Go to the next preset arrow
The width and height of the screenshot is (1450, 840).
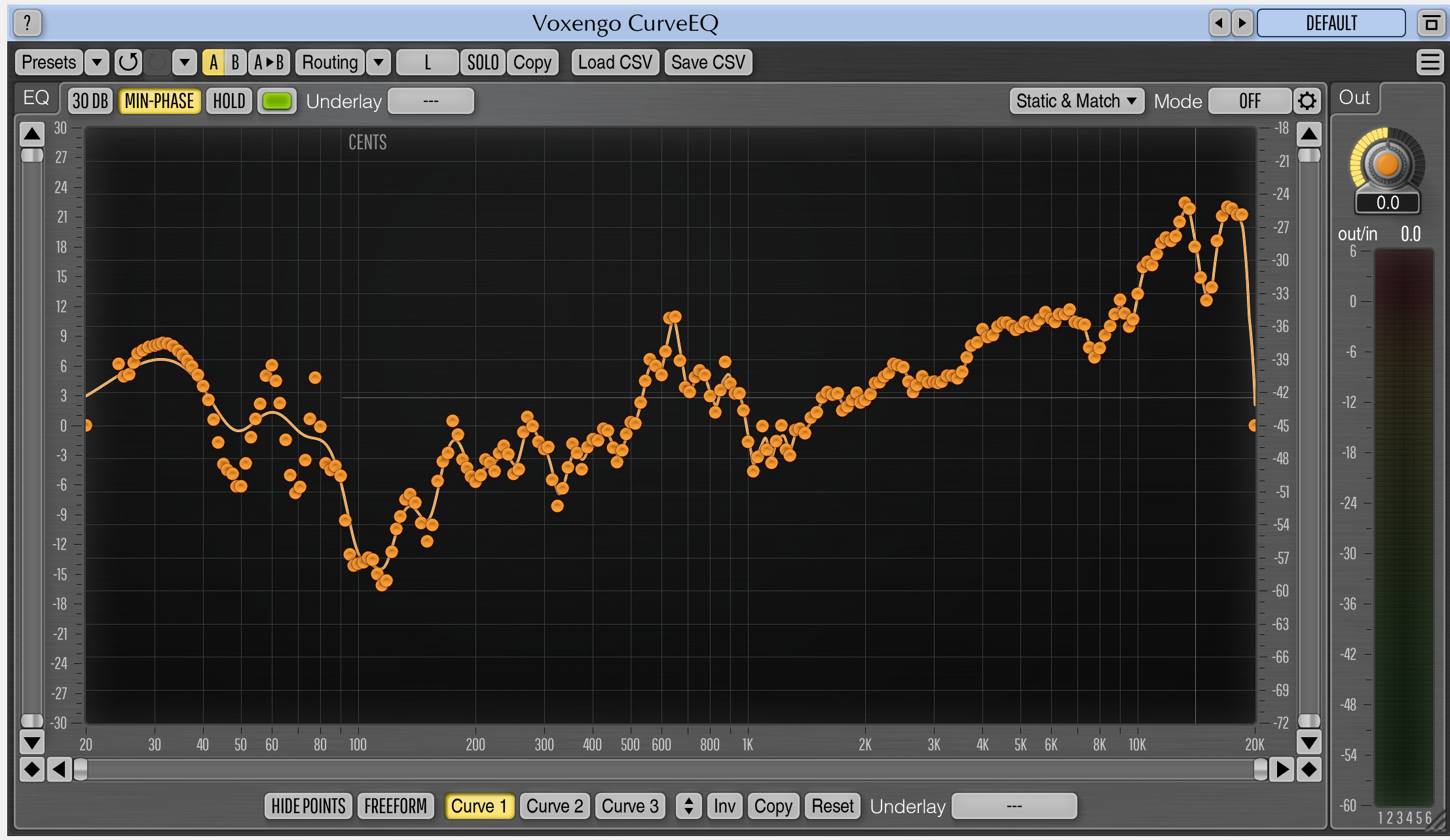[1242, 24]
